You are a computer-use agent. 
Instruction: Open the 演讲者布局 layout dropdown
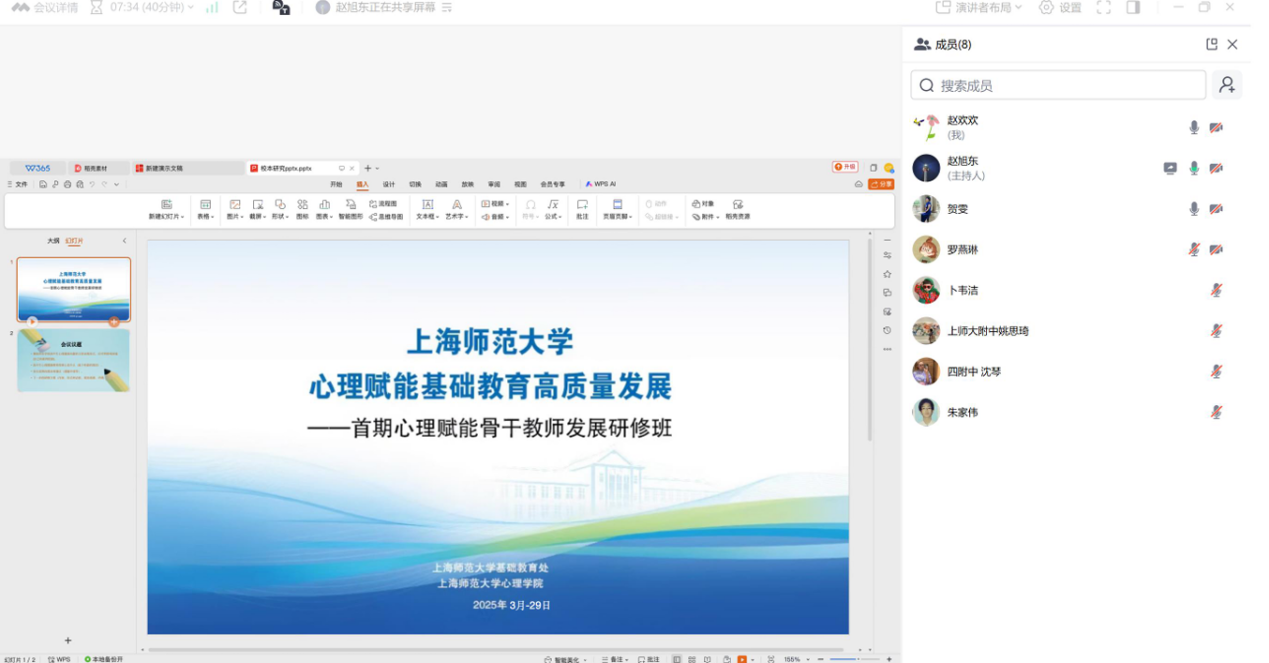979,7
